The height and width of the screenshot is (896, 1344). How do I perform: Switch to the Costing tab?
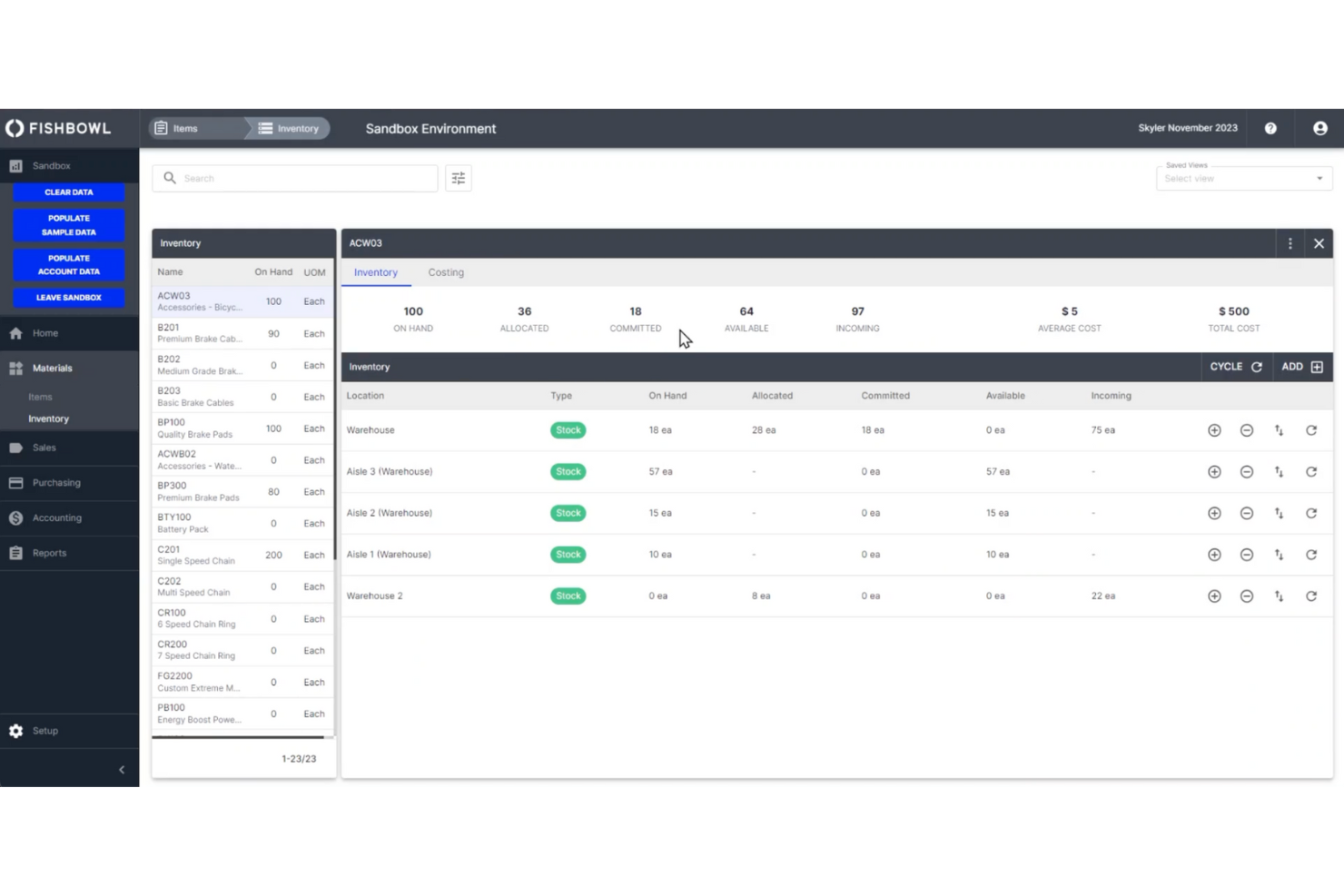[446, 272]
